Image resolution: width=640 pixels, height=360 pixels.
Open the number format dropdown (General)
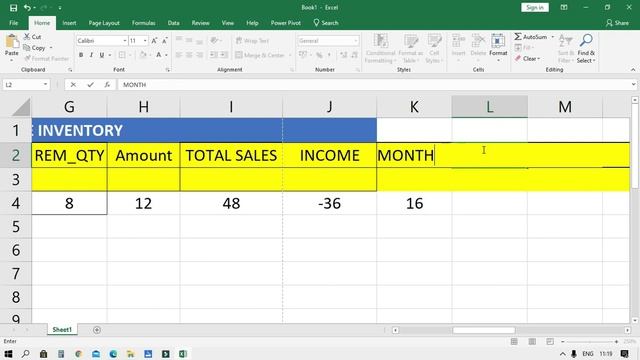point(356,41)
